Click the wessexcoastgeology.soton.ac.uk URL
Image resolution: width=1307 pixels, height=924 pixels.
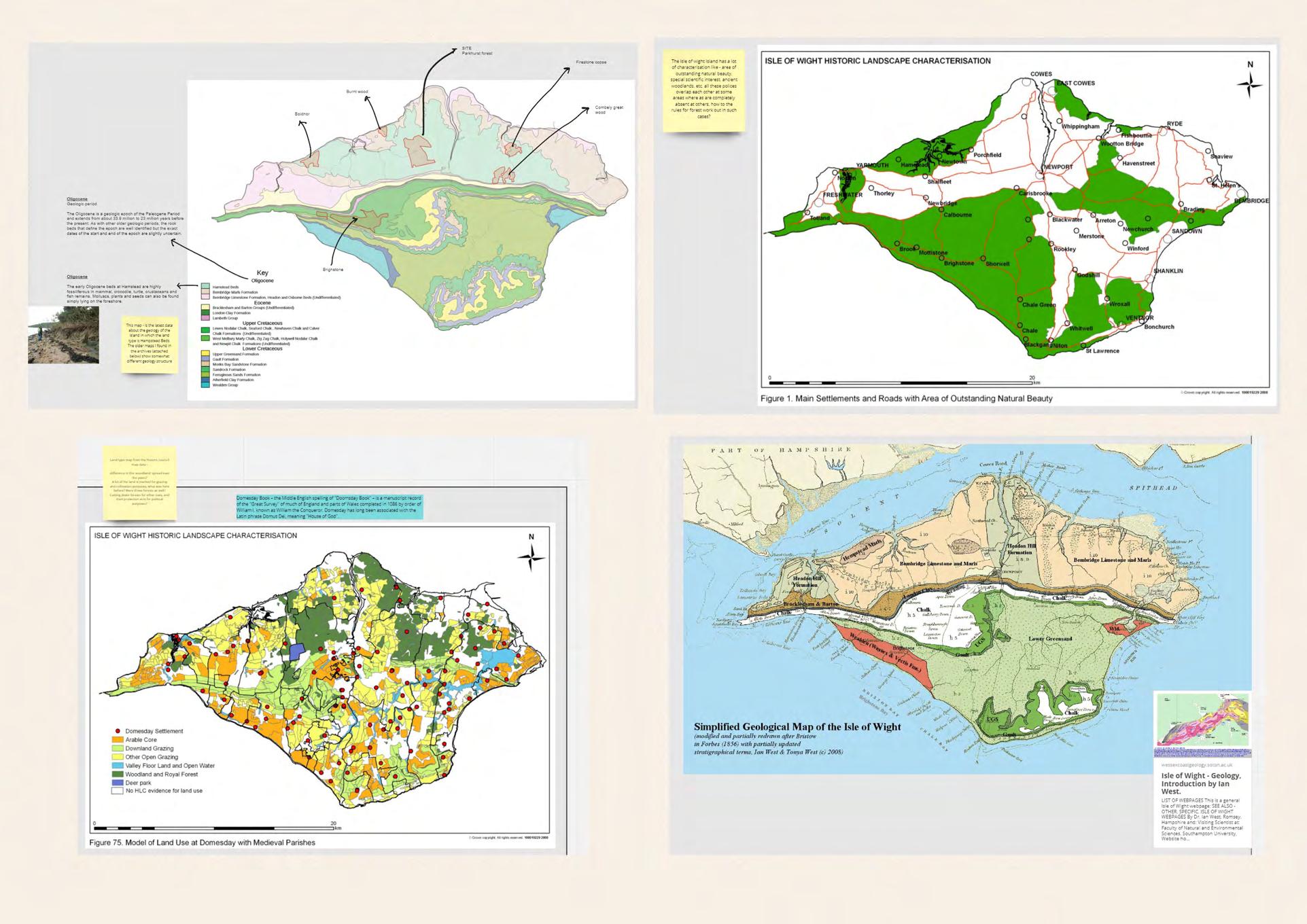(1196, 764)
